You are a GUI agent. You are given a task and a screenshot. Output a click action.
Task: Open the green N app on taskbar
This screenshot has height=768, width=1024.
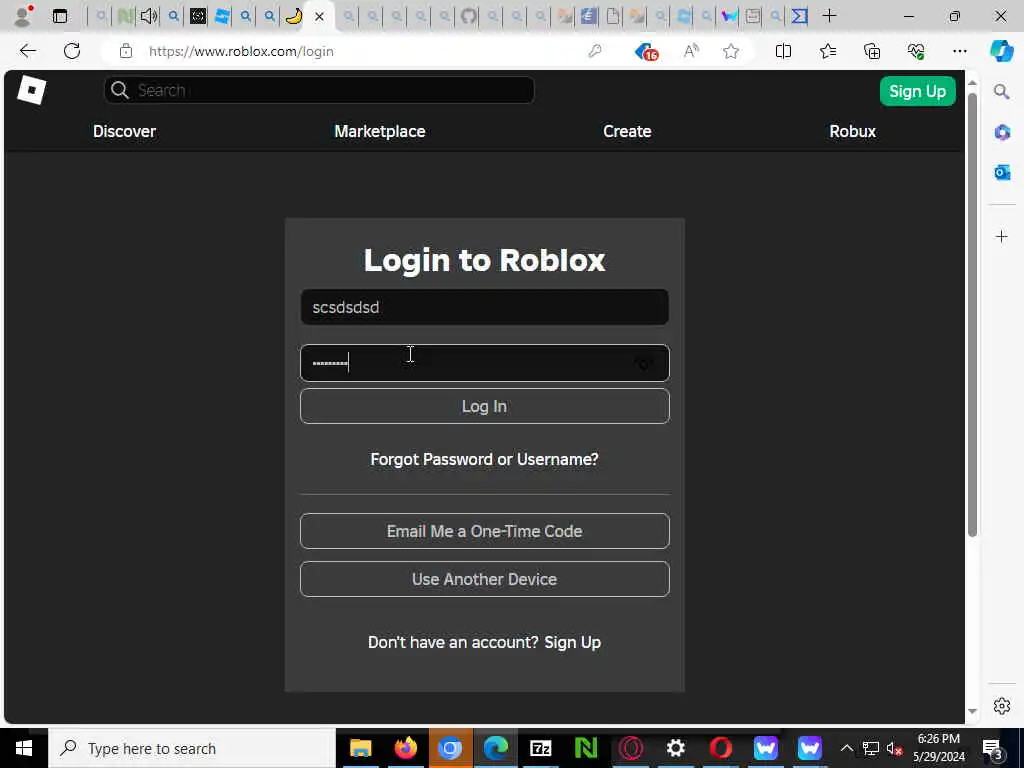(x=586, y=748)
